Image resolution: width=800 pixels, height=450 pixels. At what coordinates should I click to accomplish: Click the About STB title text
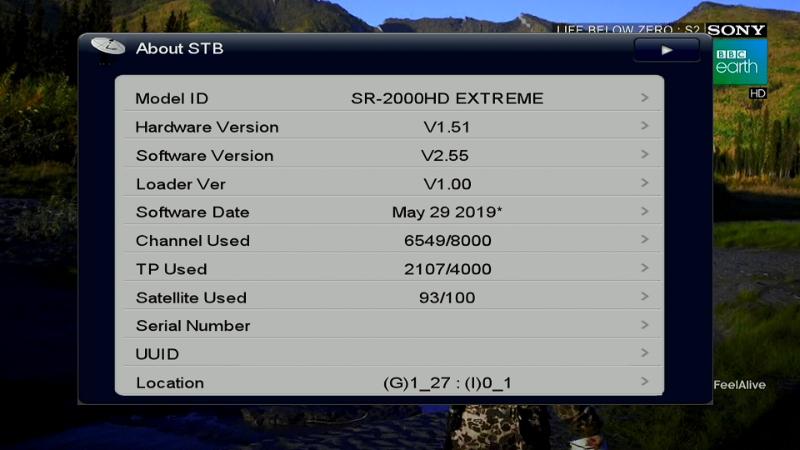coord(180,48)
